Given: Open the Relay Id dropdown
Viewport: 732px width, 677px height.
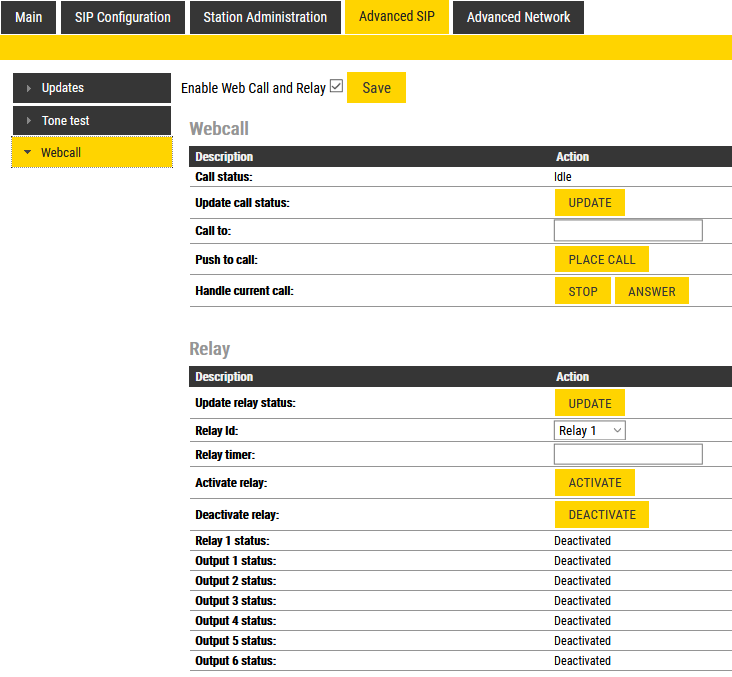Looking at the screenshot, I should tap(590, 431).
